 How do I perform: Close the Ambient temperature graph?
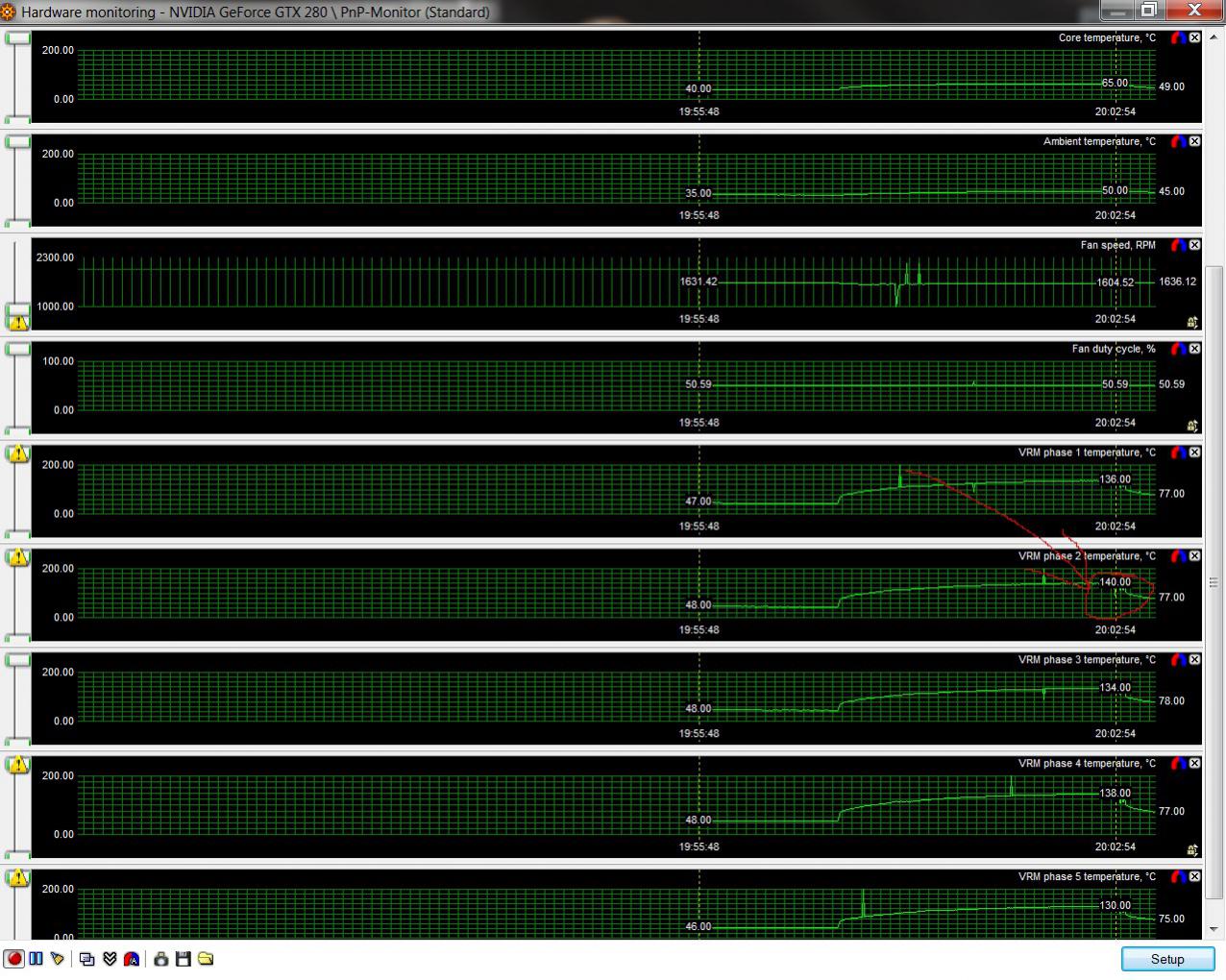pyautogui.click(x=1194, y=141)
